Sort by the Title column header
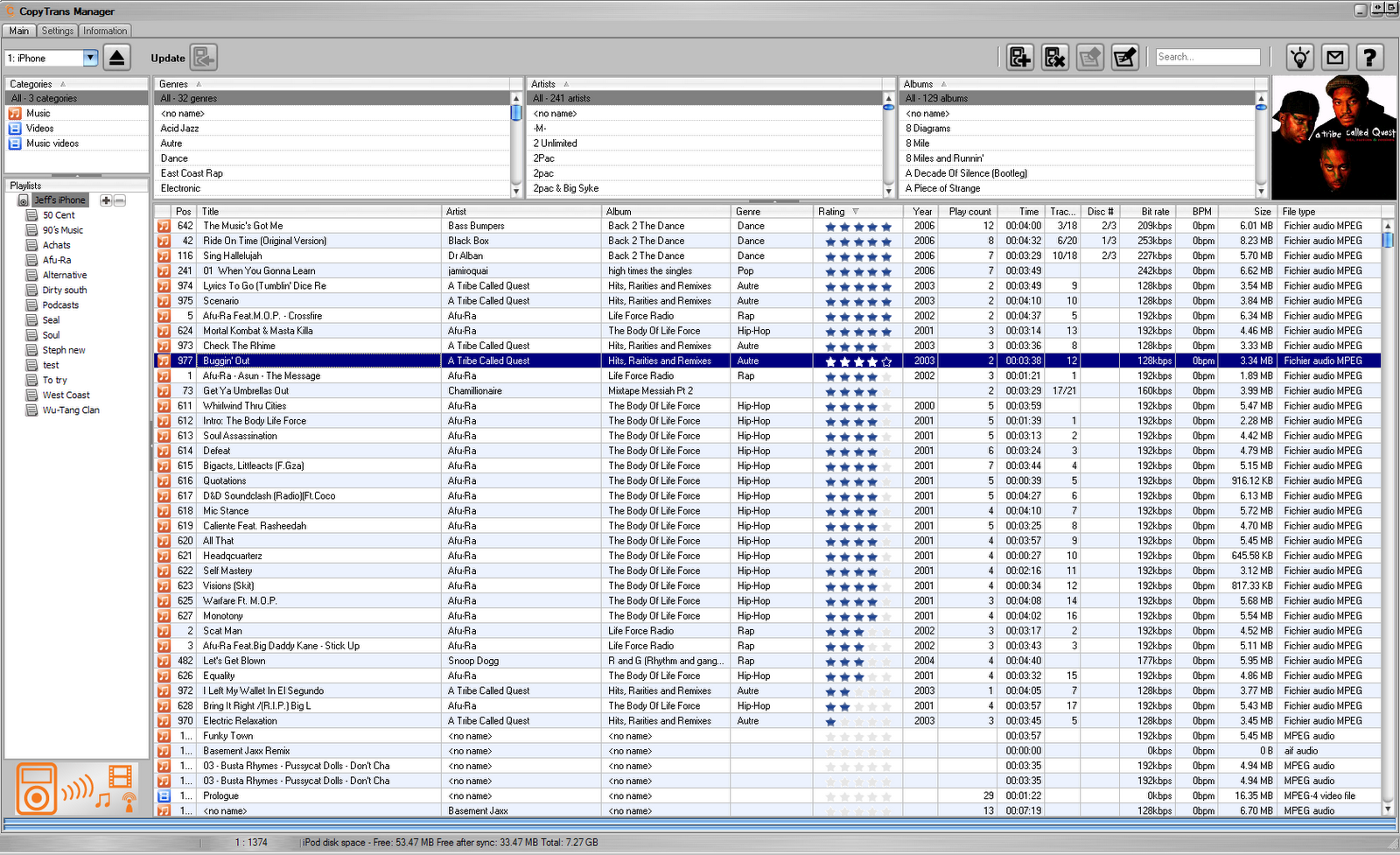 point(320,212)
